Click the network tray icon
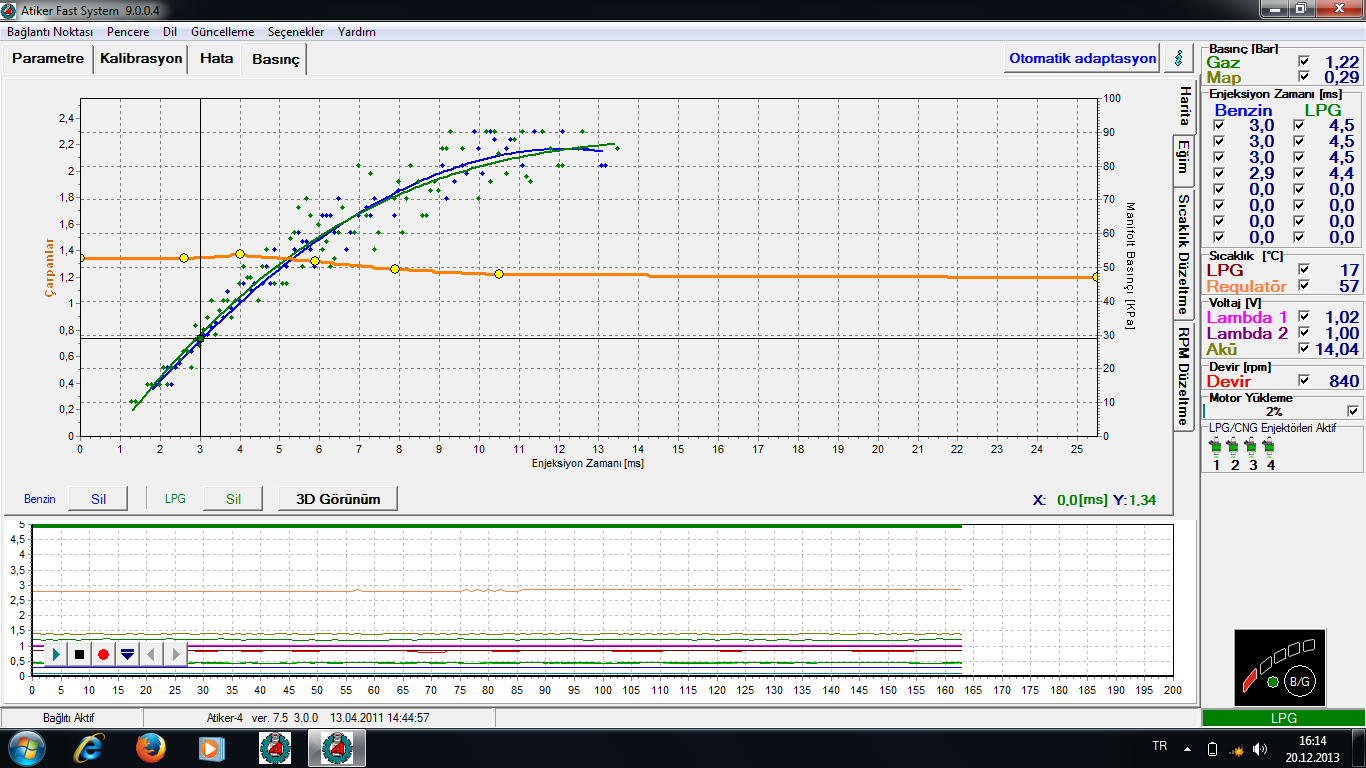The height and width of the screenshot is (768, 1366). click(1237, 748)
